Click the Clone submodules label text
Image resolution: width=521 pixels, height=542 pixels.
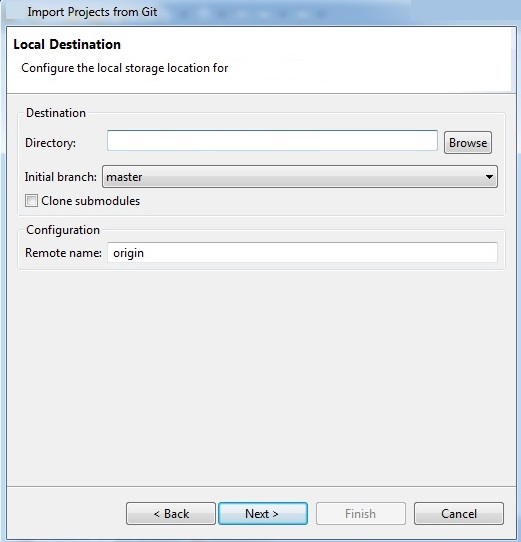[x=91, y=201]
